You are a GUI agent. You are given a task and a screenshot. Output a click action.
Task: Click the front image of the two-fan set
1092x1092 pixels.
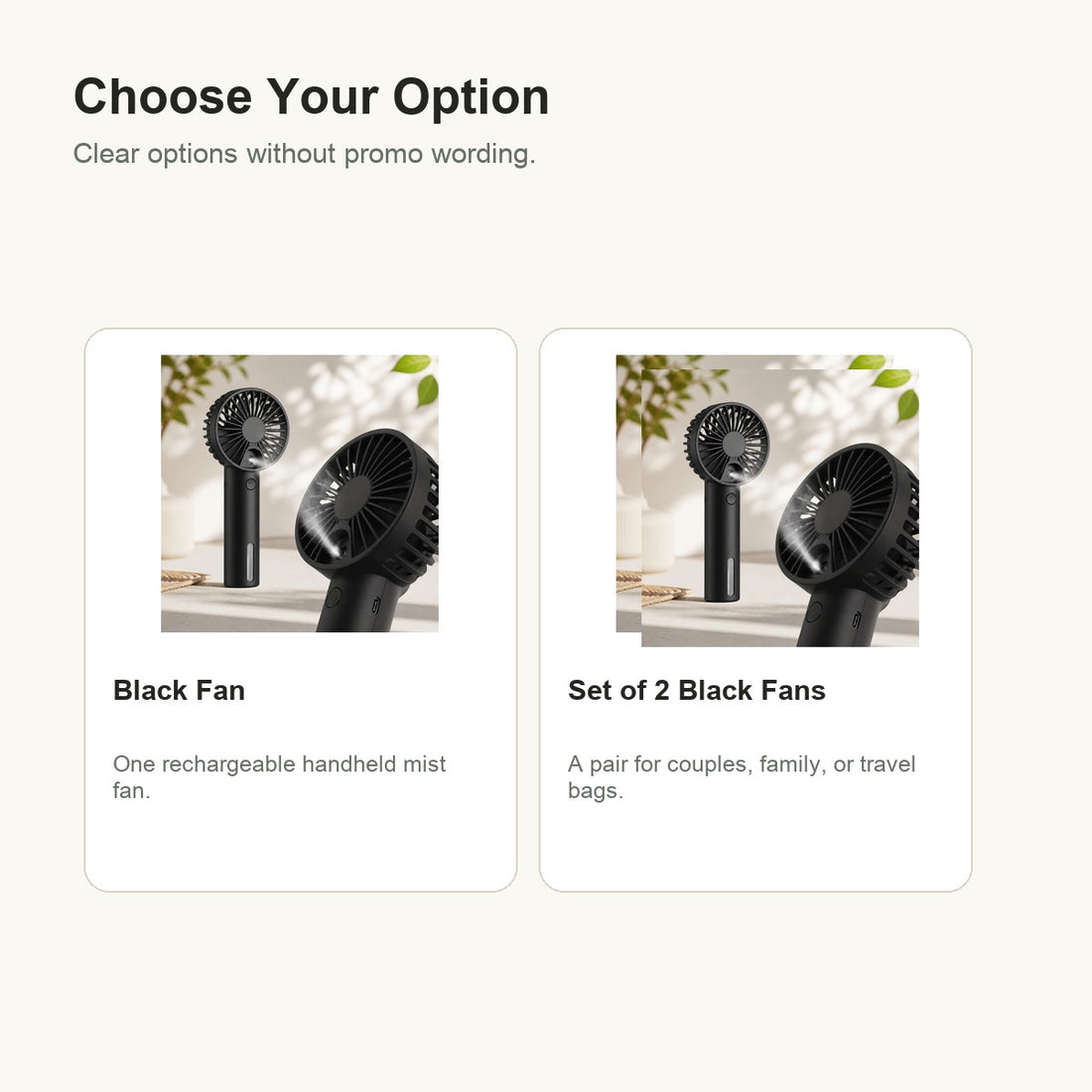(x=780, y=507)
